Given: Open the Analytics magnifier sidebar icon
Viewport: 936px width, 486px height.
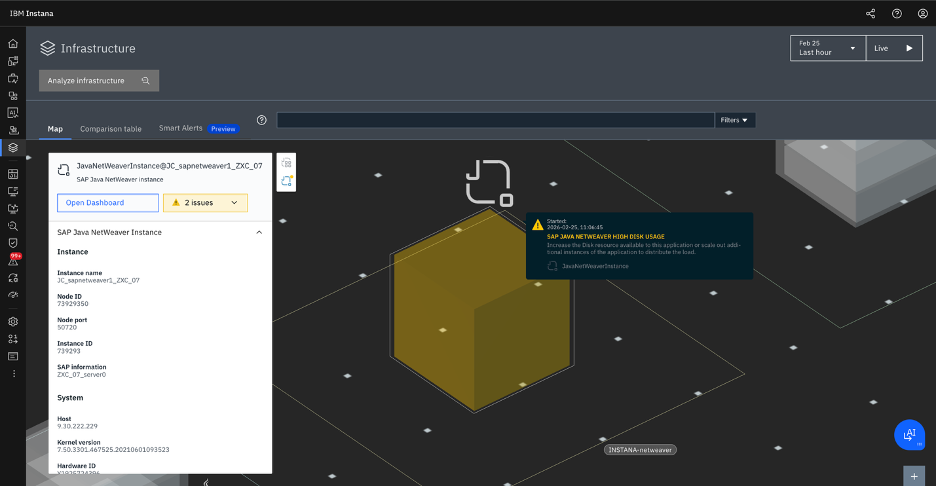Looking at the screenshot, I should click(x=13, y=226).
